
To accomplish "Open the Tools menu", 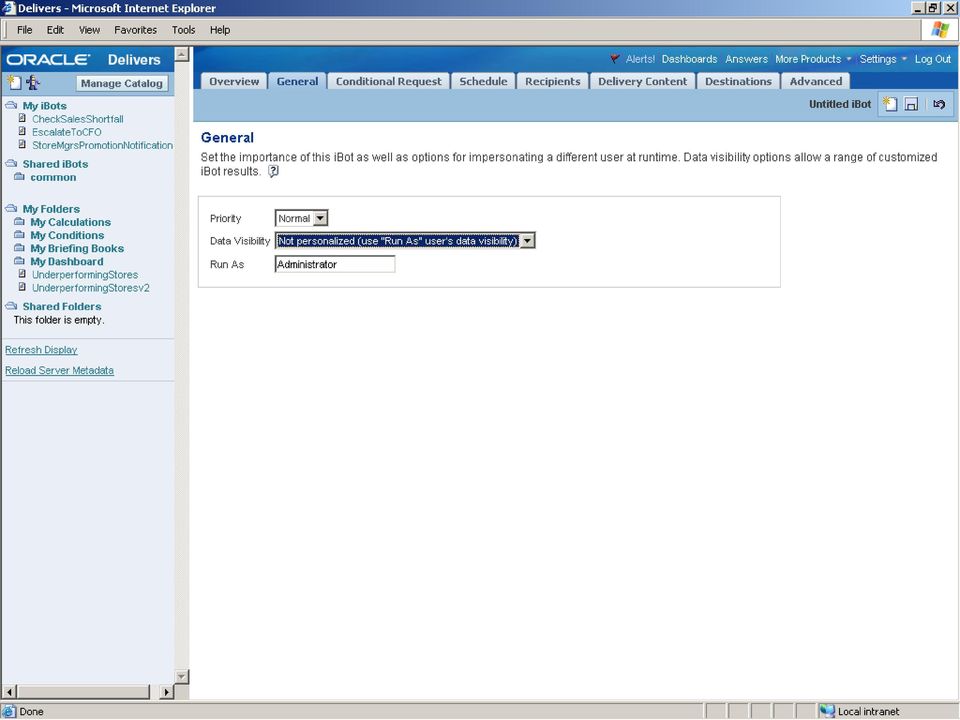I will [183, 29].
